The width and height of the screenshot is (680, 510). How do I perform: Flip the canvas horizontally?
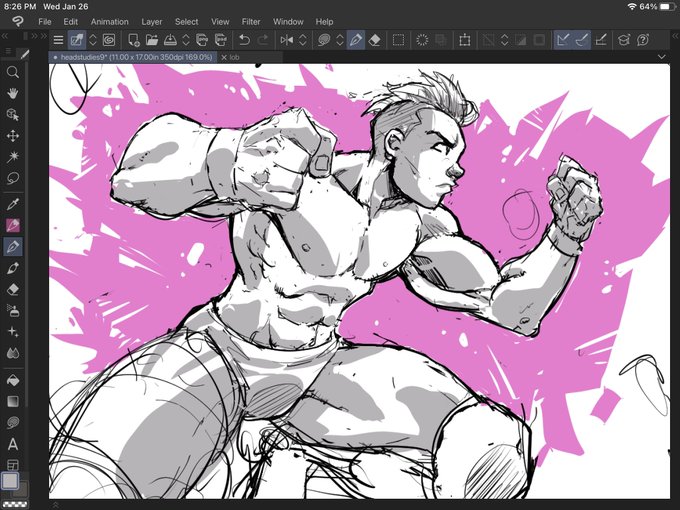click(287, 40)
